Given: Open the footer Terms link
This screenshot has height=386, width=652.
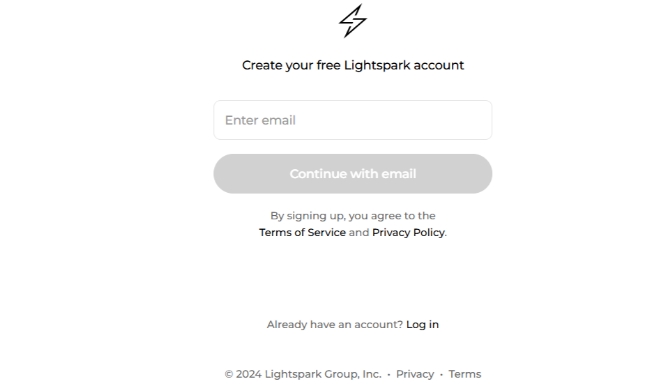Looking at the screenshot, I should tap(464, 374).
